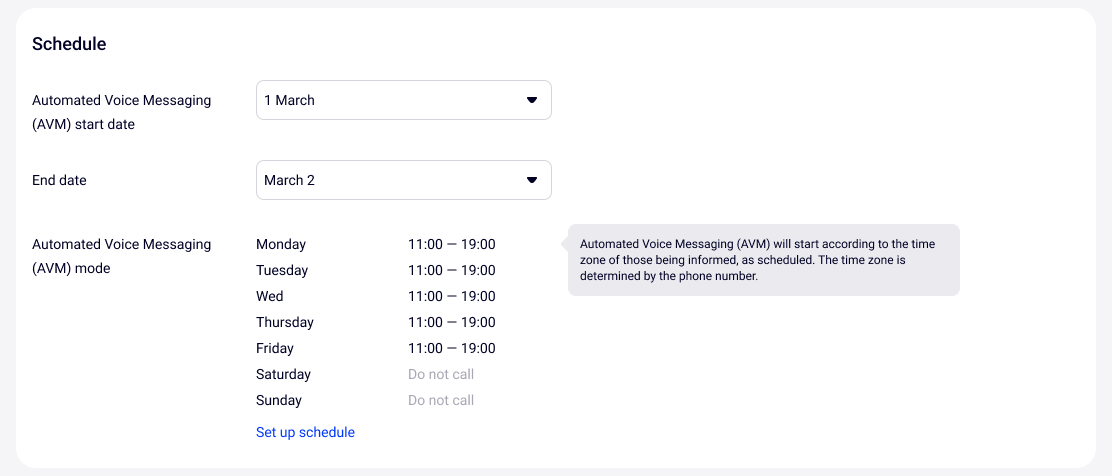Click the arrow on the 1 March dropdown
The width and height of the screenshot is (1112, 476).
[532, 100]
